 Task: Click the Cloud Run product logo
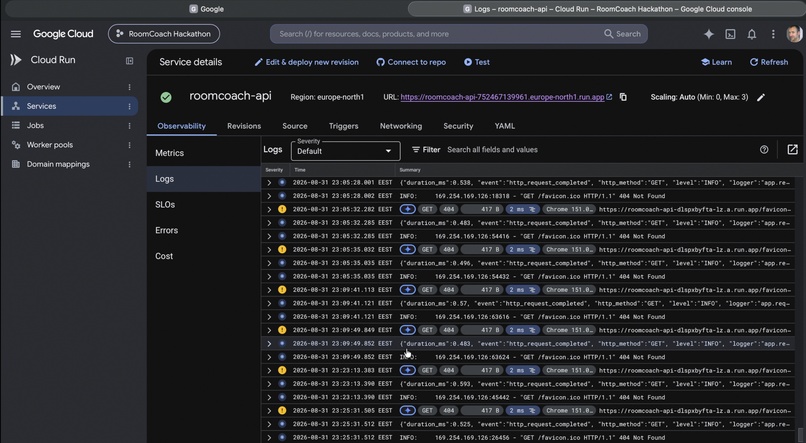tap(15, 60)
